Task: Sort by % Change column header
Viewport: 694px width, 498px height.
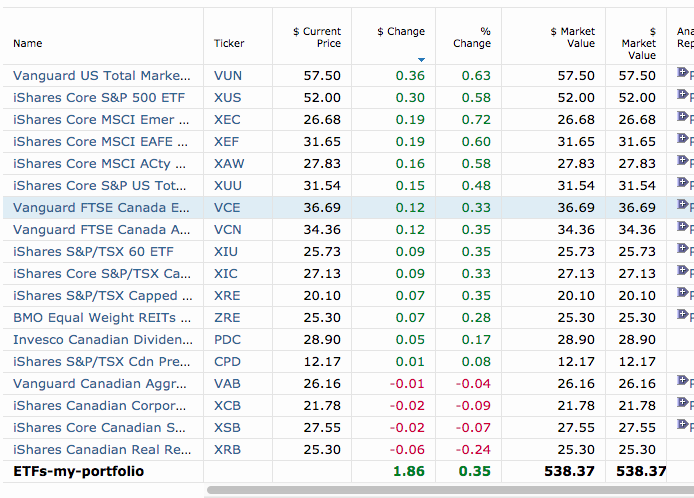Action: point(472,37)
